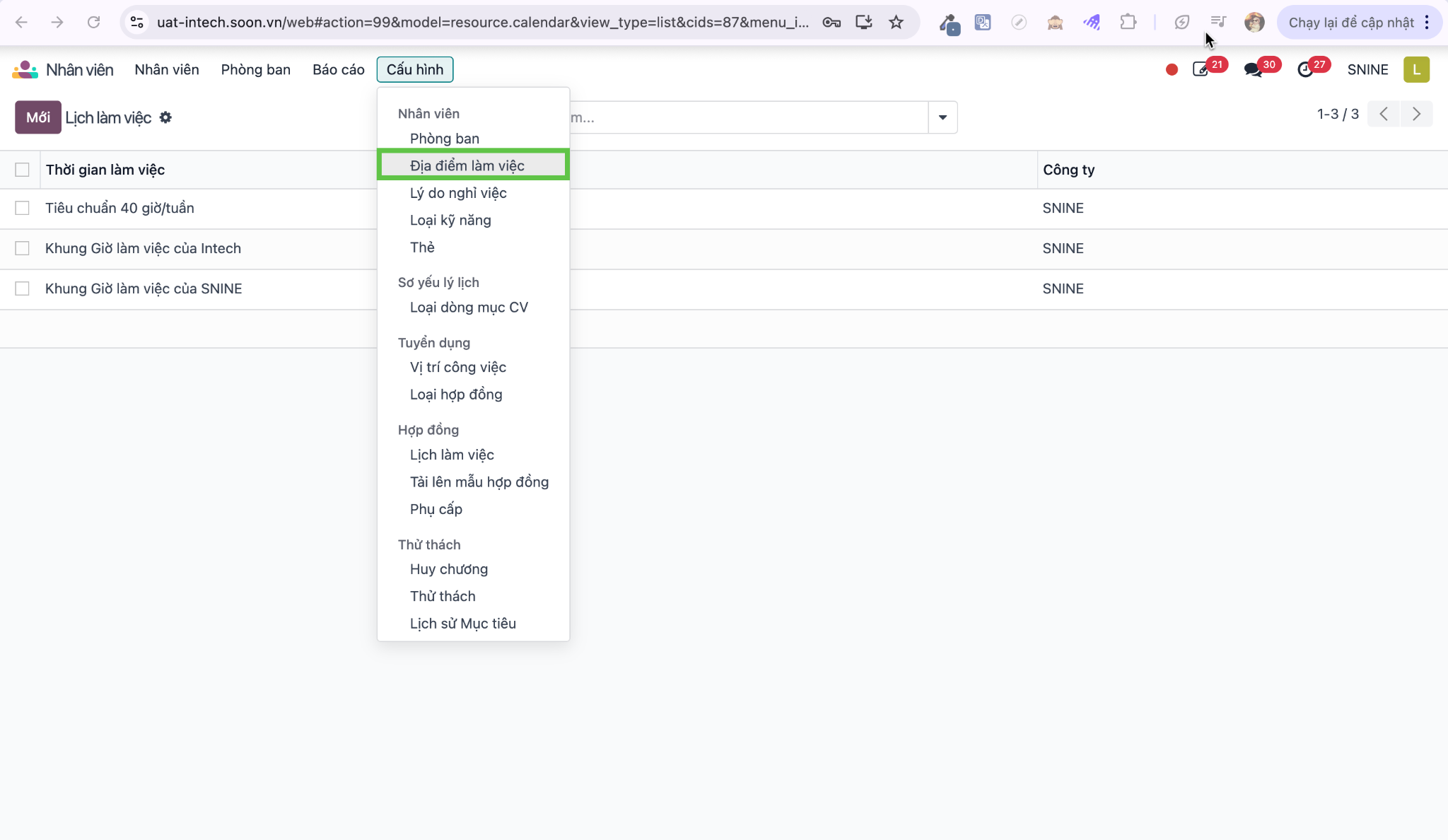Screen dimensions: 1448x840
Task: Open messages chat icon with badge 30
Action: [x=1253, y=69]
